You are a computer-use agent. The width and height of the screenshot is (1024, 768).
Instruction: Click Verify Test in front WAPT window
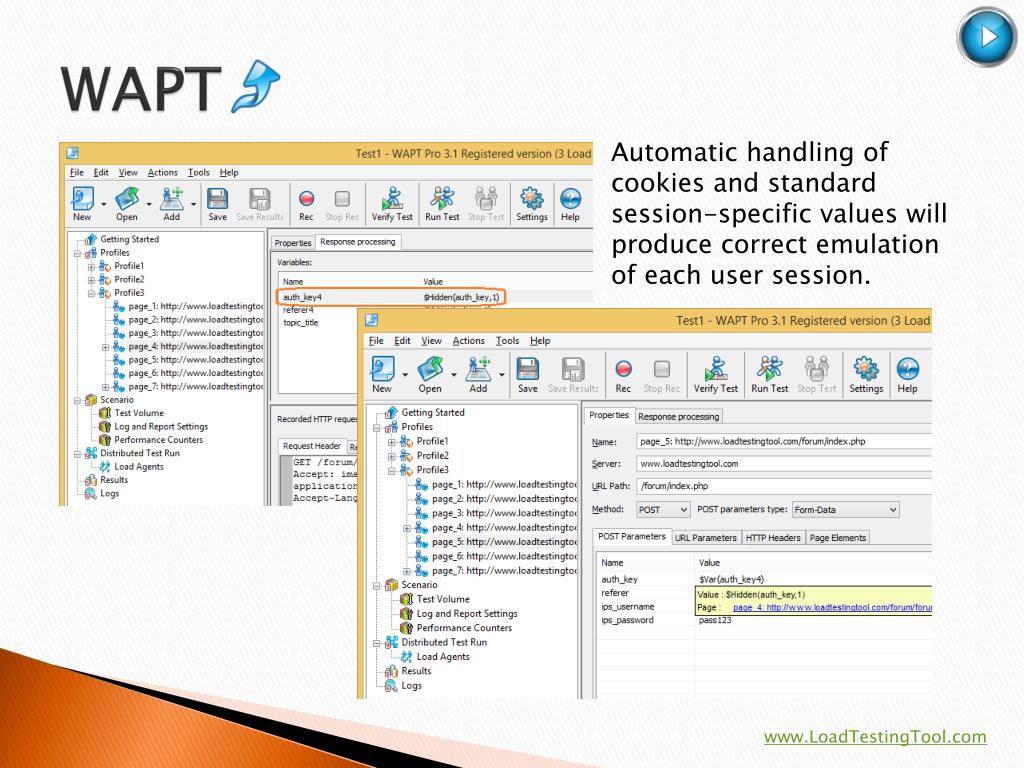pyautogui.click(x=716, y=374)
